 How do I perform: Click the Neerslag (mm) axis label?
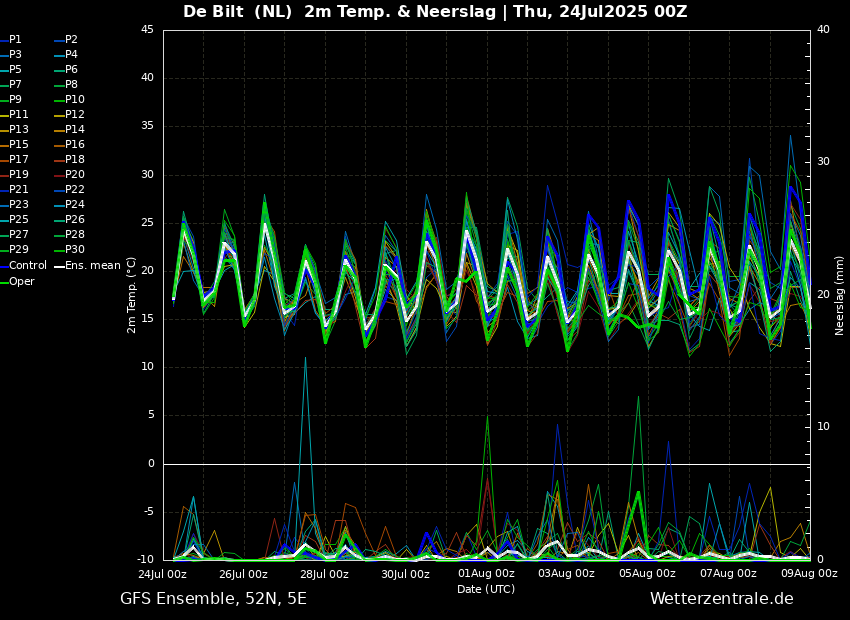(x=840, y=295)
